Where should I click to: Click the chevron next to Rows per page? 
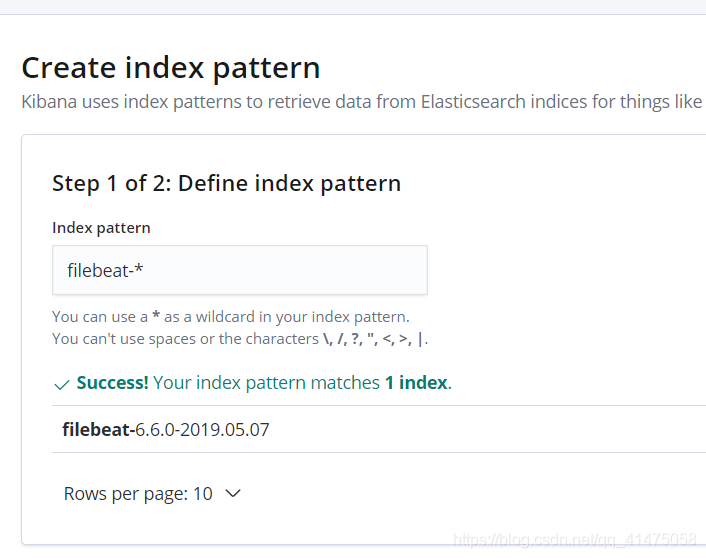233,494
